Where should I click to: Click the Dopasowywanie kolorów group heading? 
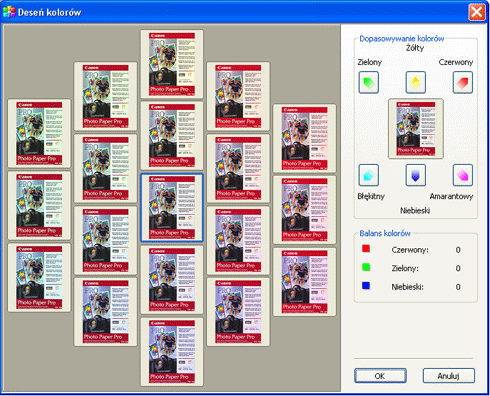point(402,39)
